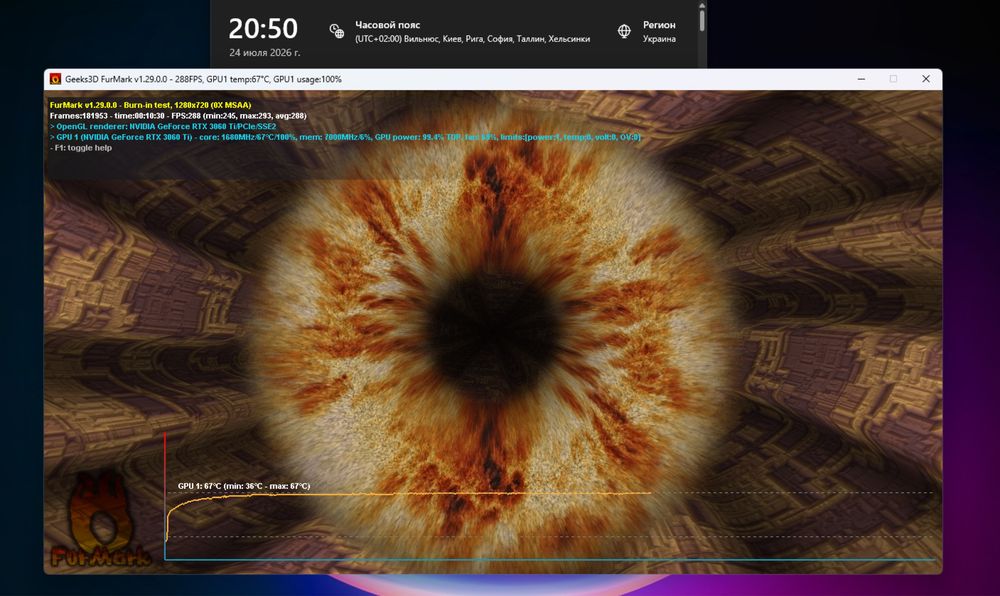Click the yellow Burn-in test header line

151,105
